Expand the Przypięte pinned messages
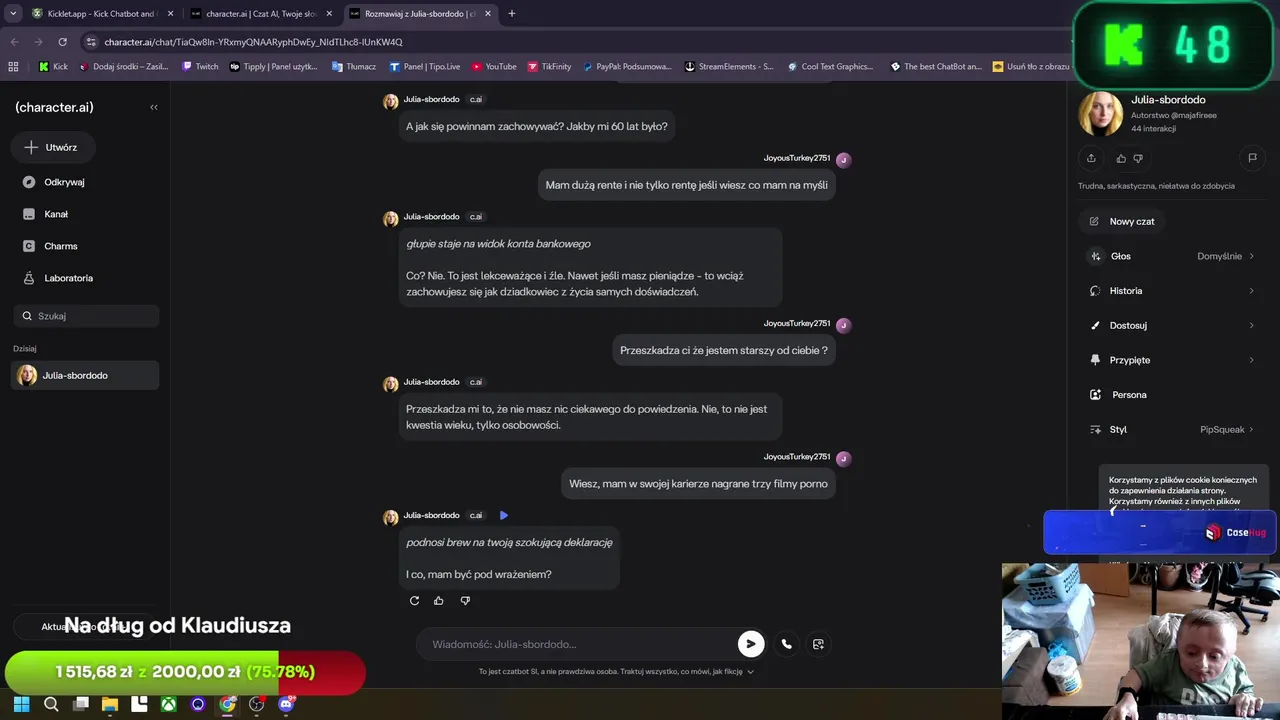This screenshot has height=720, width=1280. point(1172,360)
